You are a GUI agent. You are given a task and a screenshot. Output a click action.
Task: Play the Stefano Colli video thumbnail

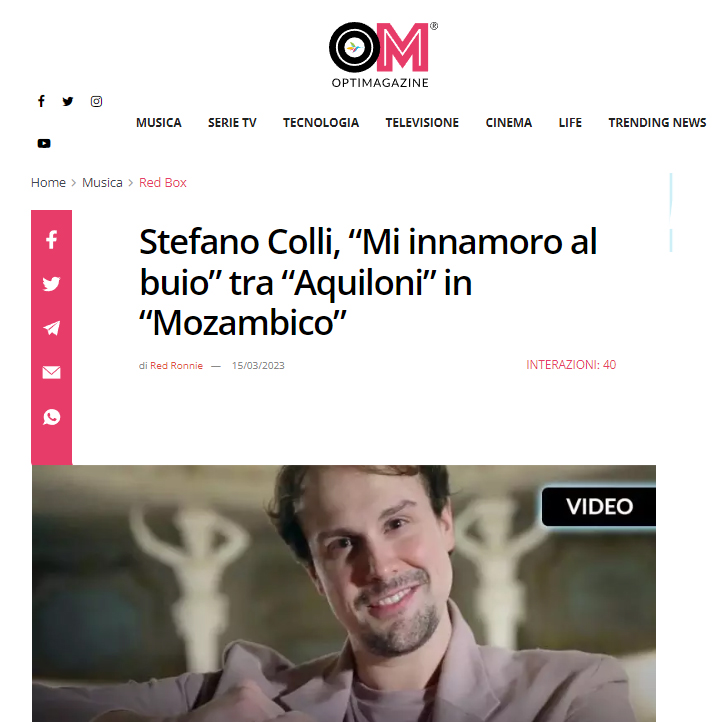coord(343,593)
